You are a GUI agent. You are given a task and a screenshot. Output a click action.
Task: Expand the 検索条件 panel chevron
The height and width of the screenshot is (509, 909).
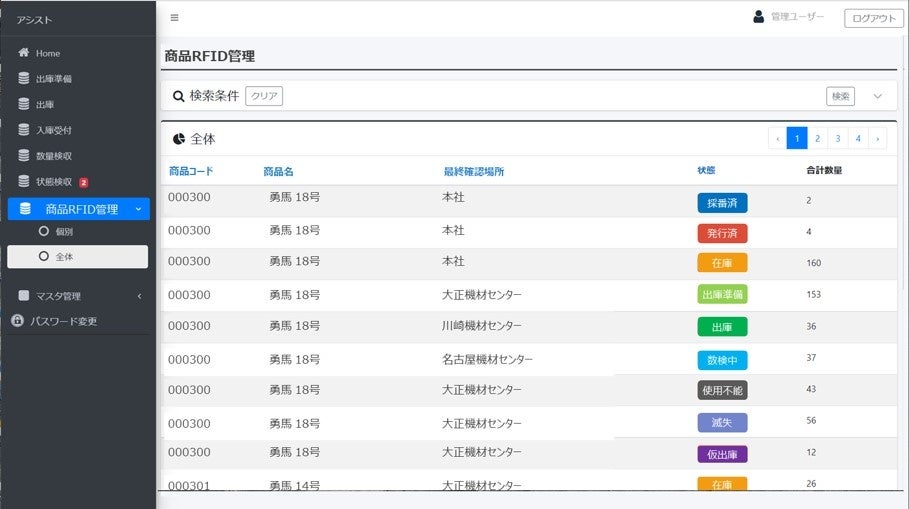point(878,96)
